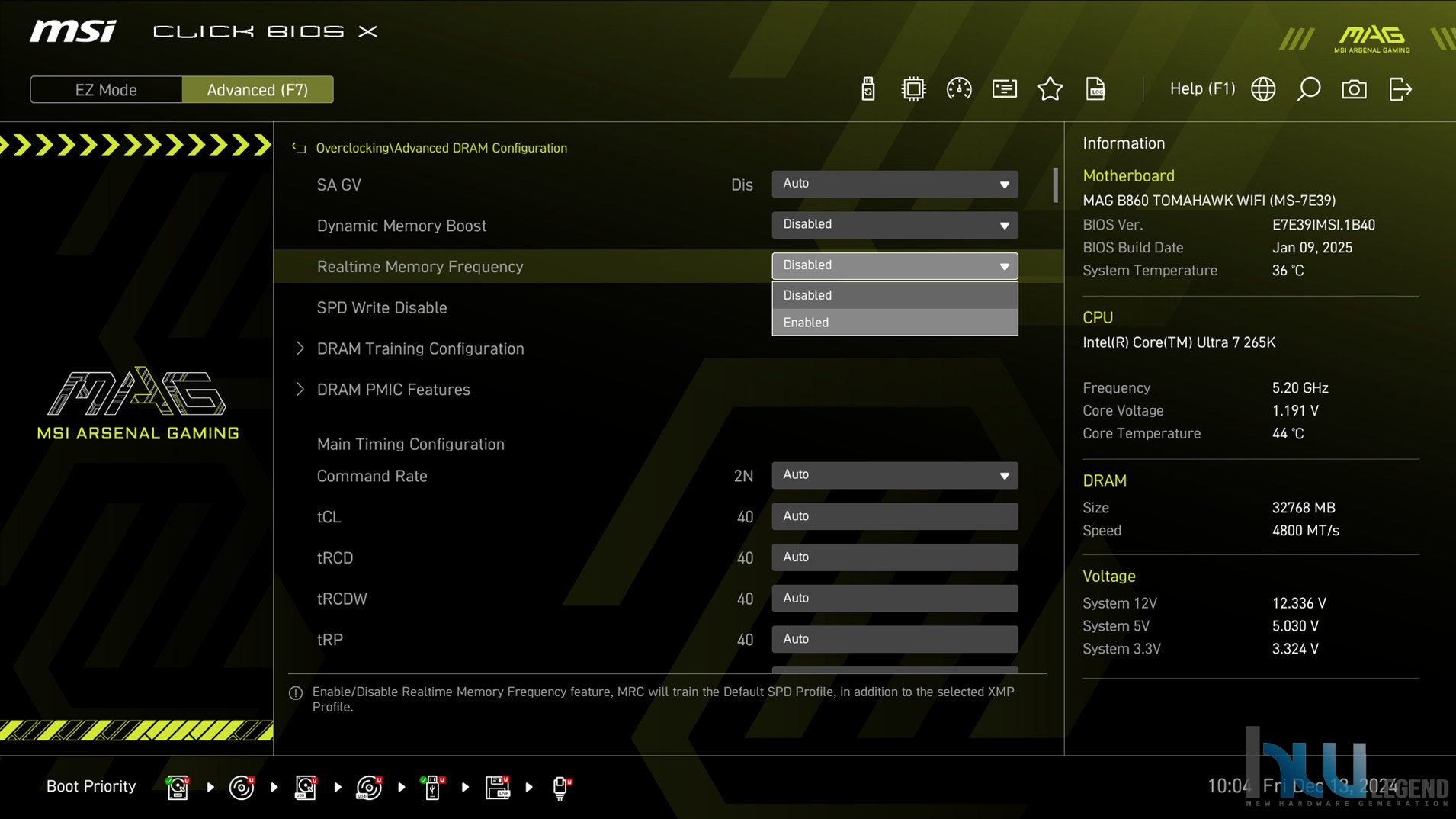Open language globe icon
This screenshot has height=819, width=1456.
(x=1263, y=89)
